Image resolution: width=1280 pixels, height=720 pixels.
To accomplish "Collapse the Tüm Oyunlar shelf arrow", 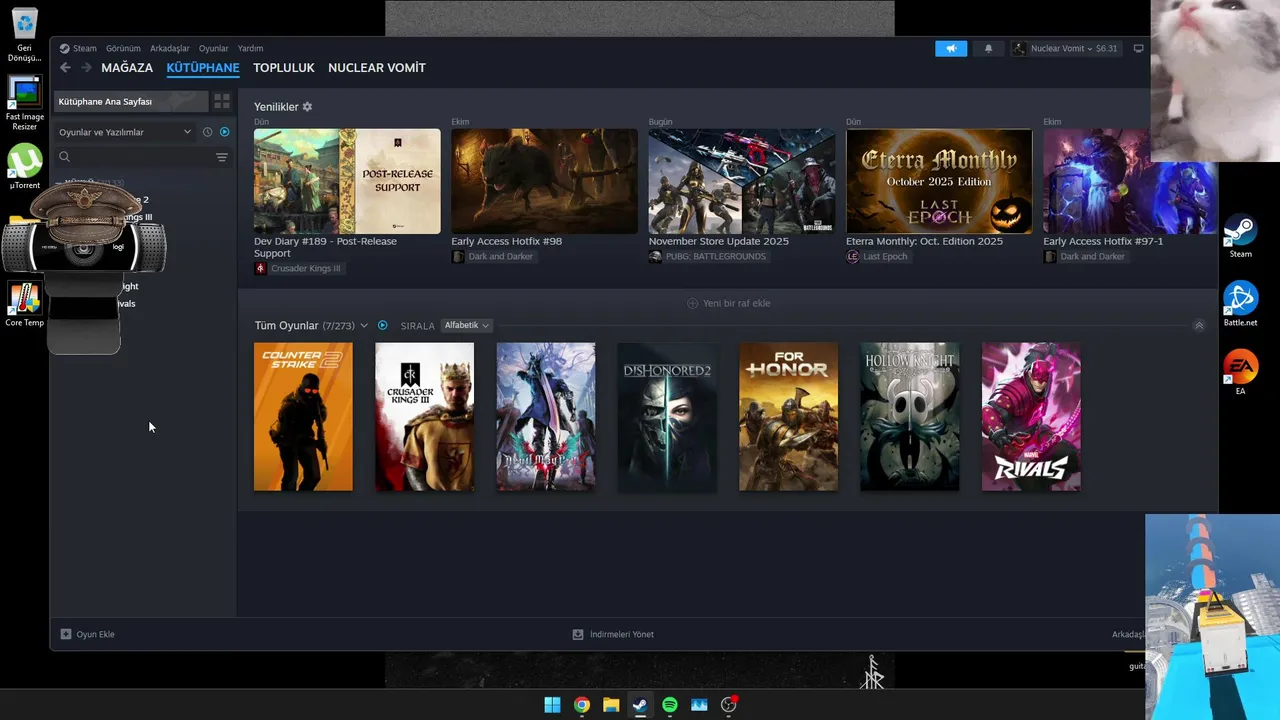I will pyautogui.click(x=1199, y=325).
